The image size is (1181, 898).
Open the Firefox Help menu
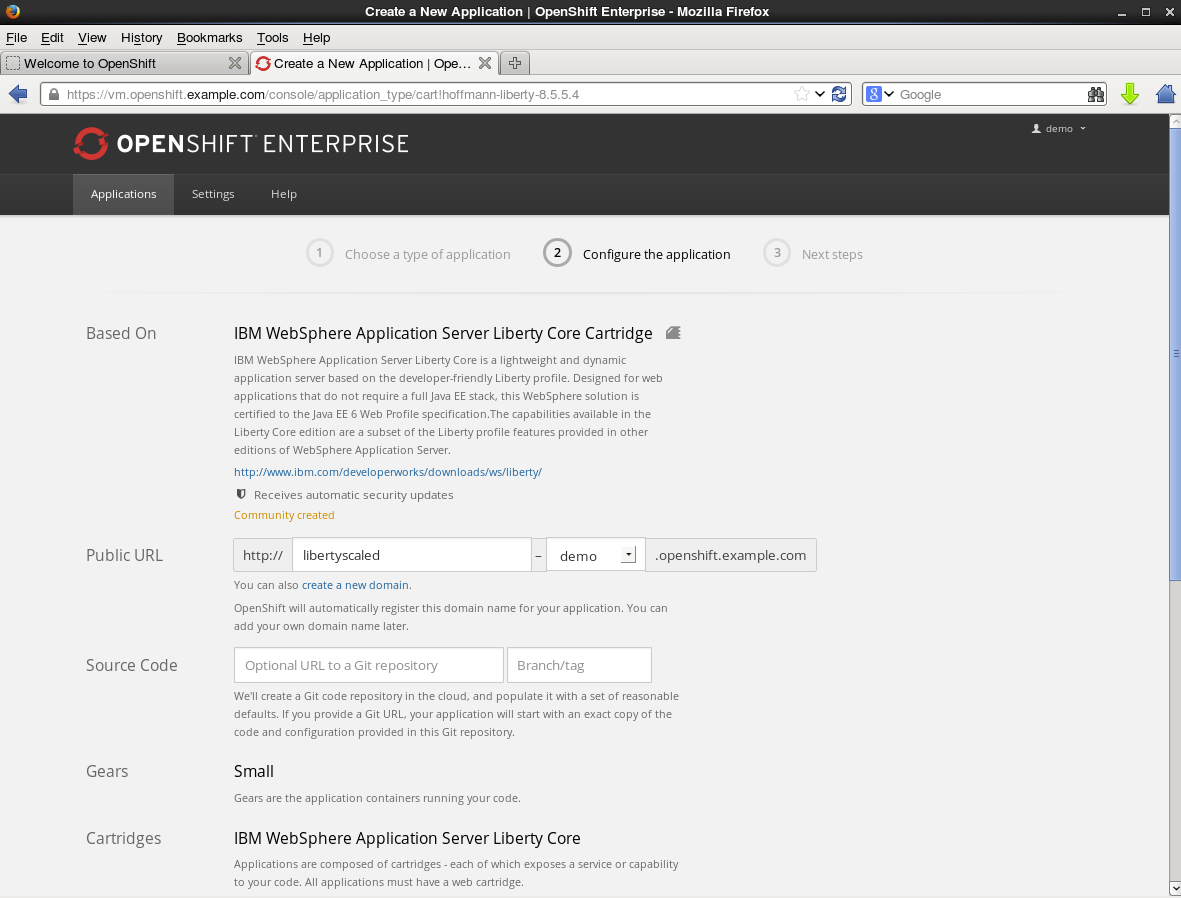click(316, 38)
